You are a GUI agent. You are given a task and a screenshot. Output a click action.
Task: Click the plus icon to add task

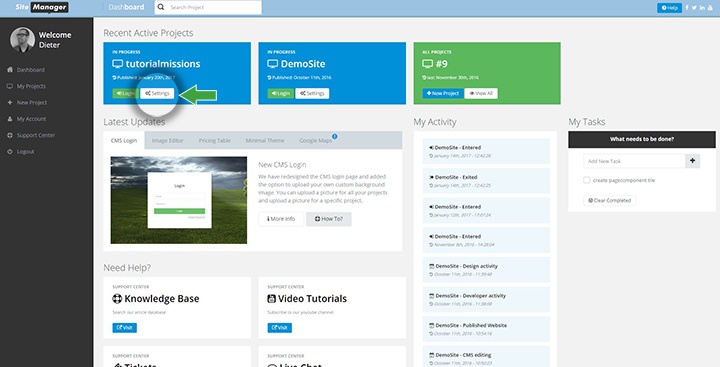(x=692, y=161)
